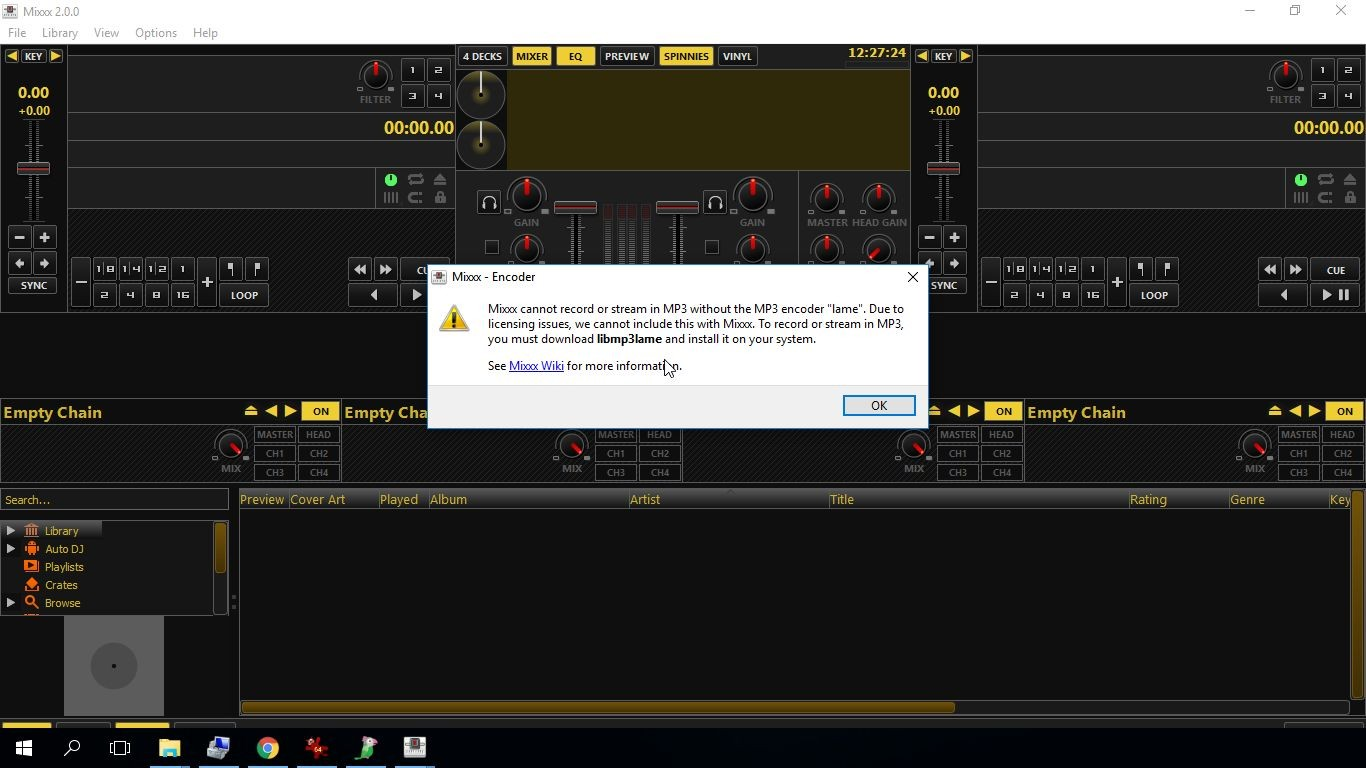
Task: Select Playlists in the sidebar
Action: (64, 567)
